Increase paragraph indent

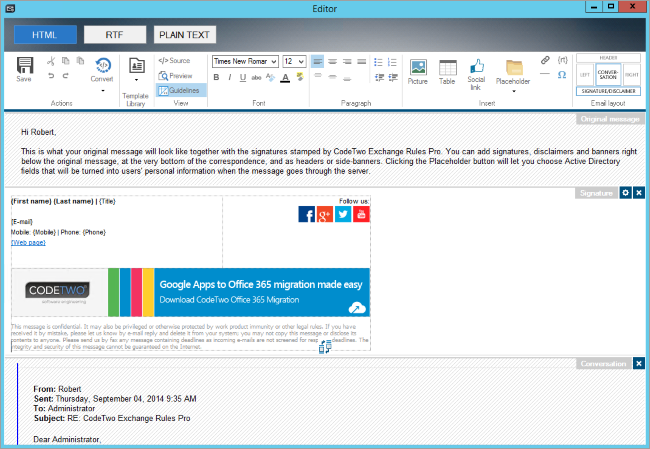393,77
